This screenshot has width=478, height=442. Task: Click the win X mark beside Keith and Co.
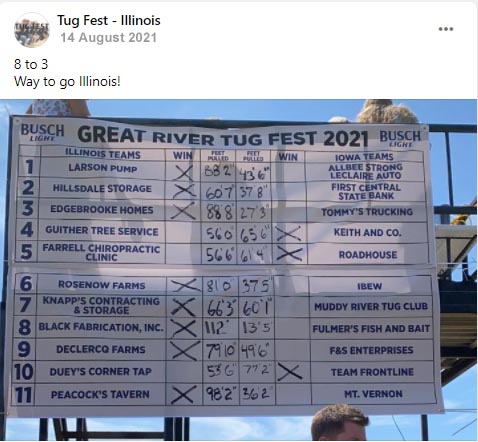[289, 233]
